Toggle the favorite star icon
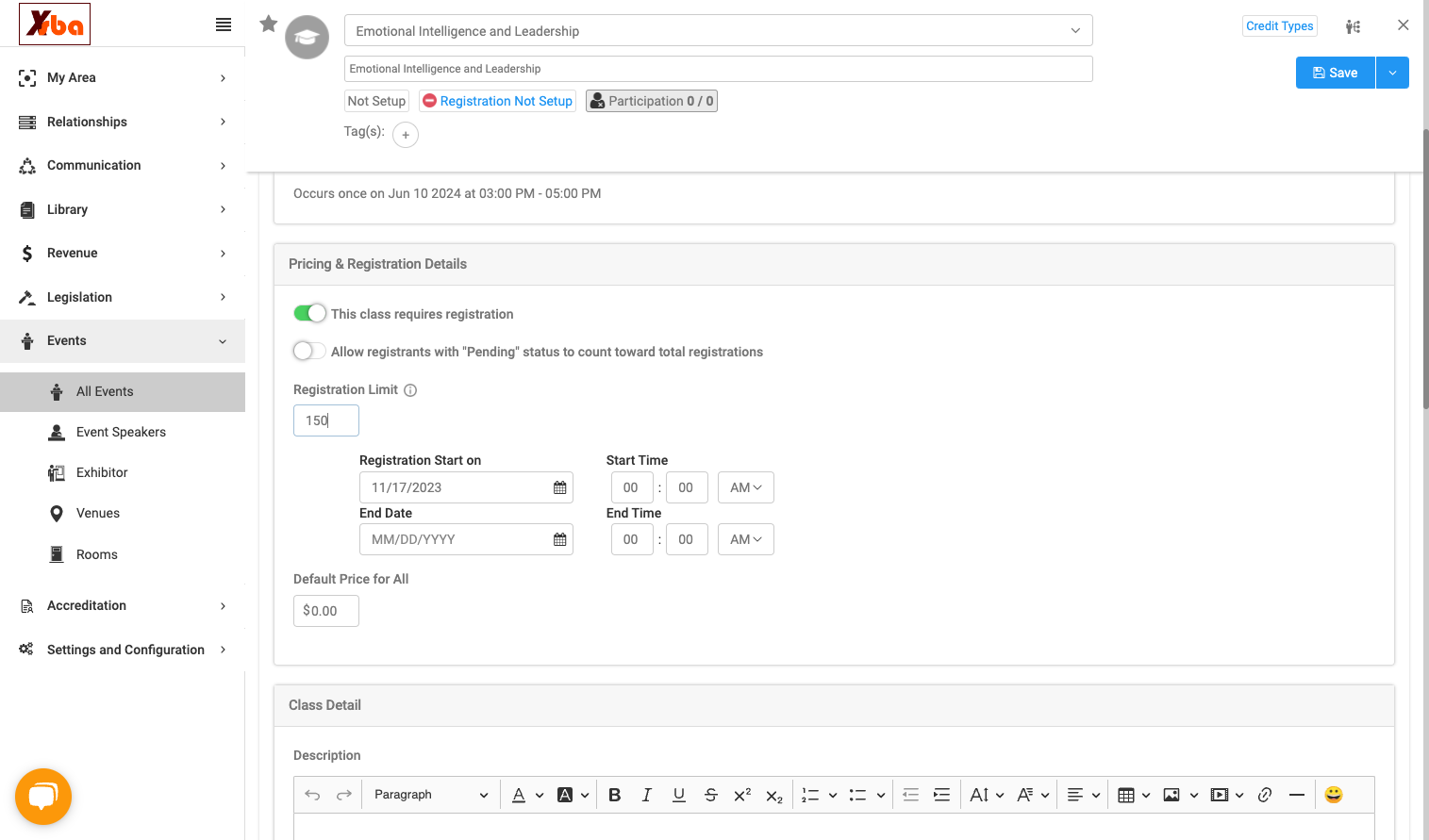1429x840 pixels. tap(269, 24)
